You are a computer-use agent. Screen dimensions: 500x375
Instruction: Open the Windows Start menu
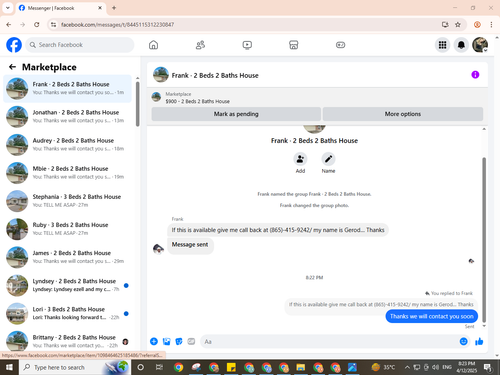[x=9, y=367]
